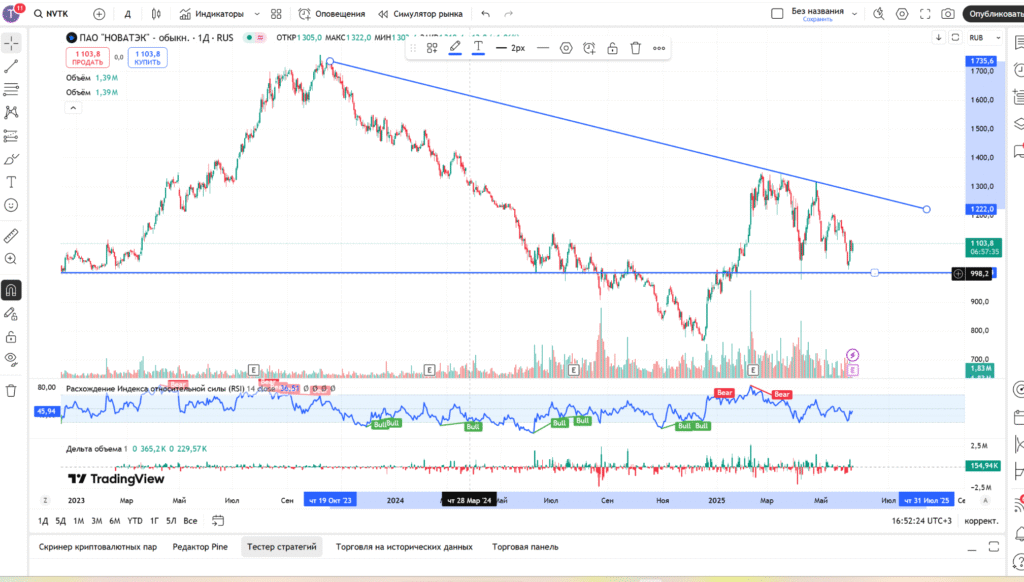Select the crosshair cursor tool
The height and width of the screenshot is (582, 1024).
point(11,43)
